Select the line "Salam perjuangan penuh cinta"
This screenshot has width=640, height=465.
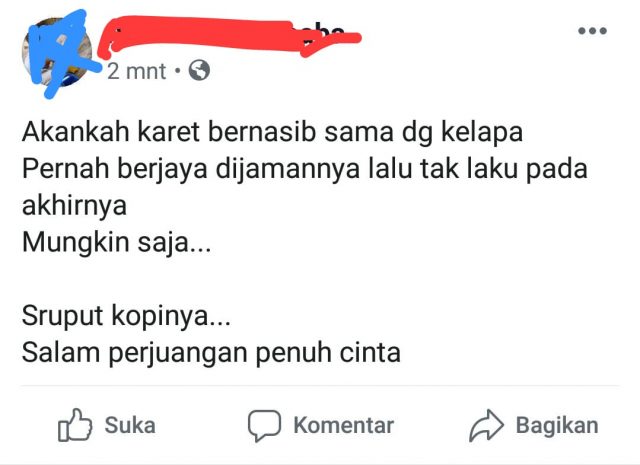tap(211, 353)
